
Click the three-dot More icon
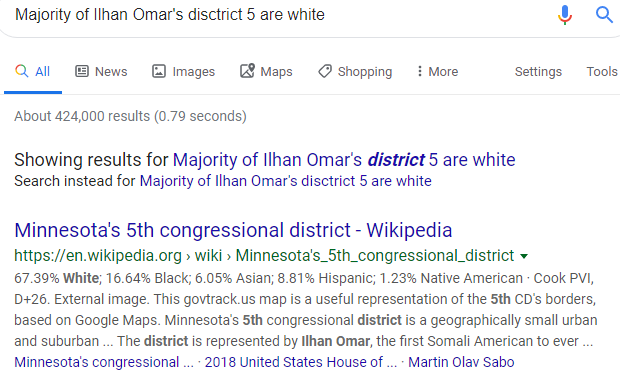(420, 71)
